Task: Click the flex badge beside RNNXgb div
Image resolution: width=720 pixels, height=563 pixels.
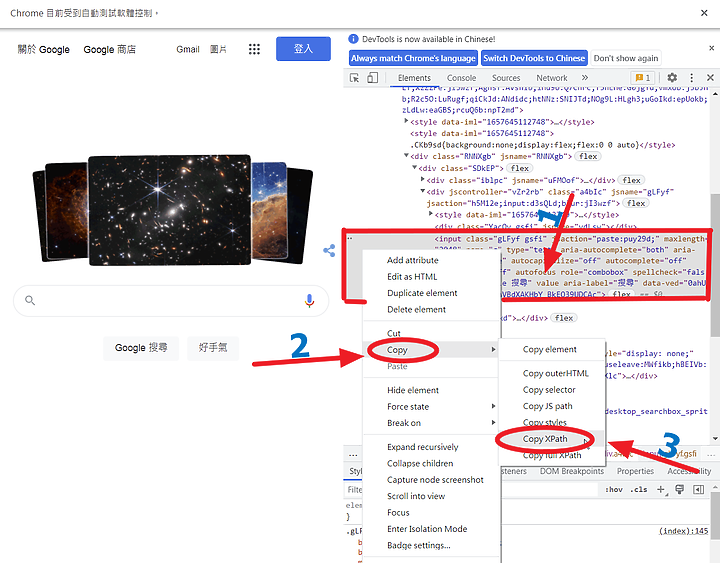Action: coord(588,157)
